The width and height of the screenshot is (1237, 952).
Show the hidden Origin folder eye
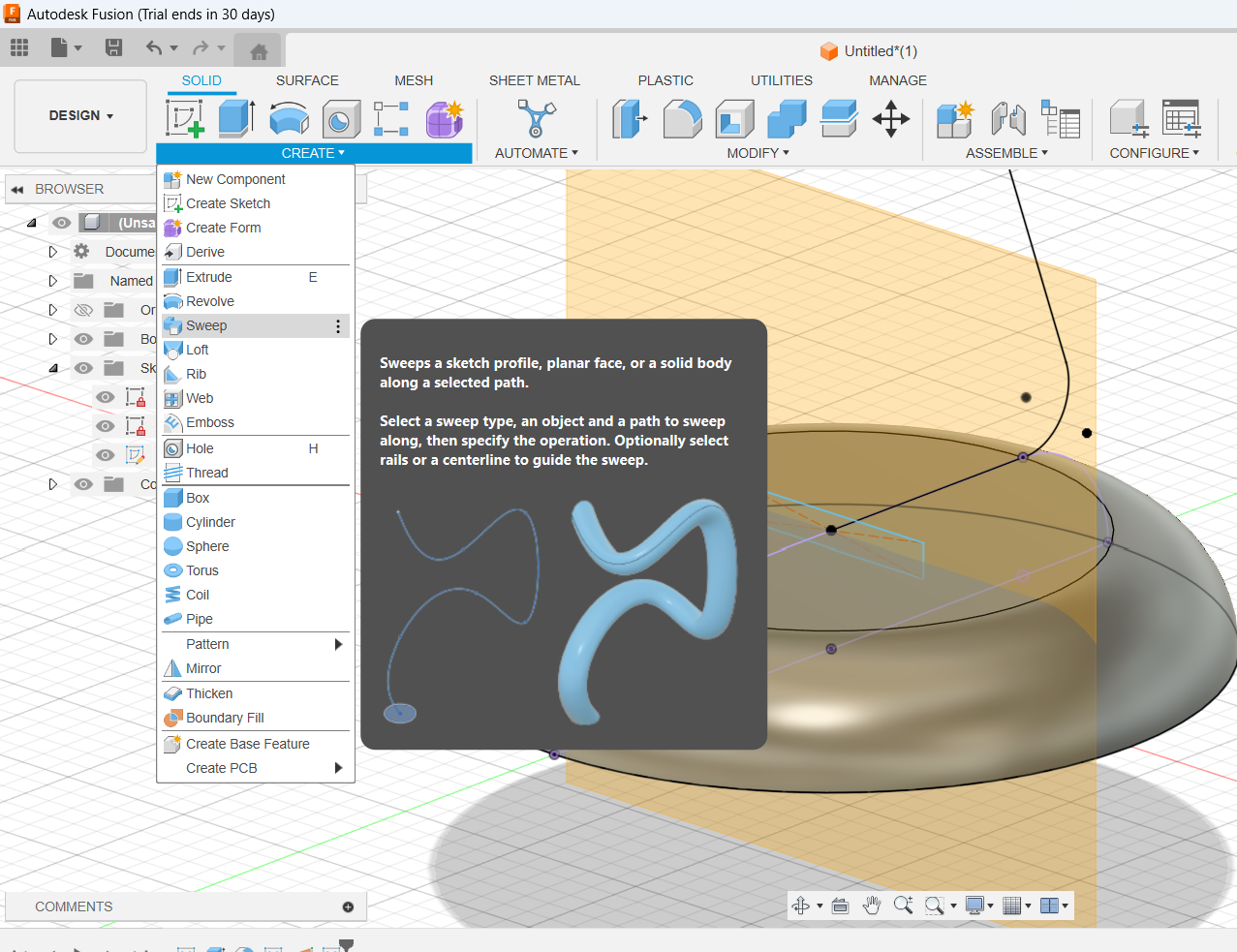pyautogui.click(x=83, y=310)
